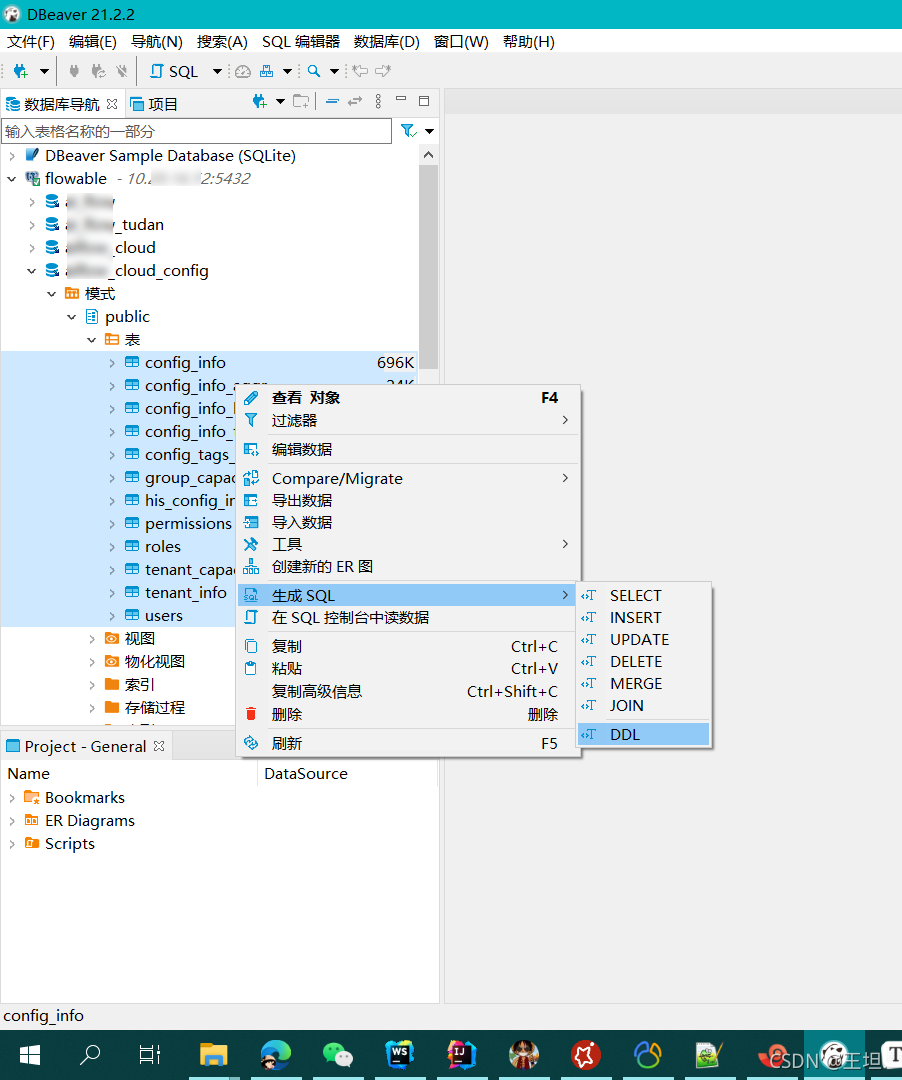The image size is (902, 1080).
Task: Select INSERT in the 生成 SQL submenu
Action: [644, 617]
